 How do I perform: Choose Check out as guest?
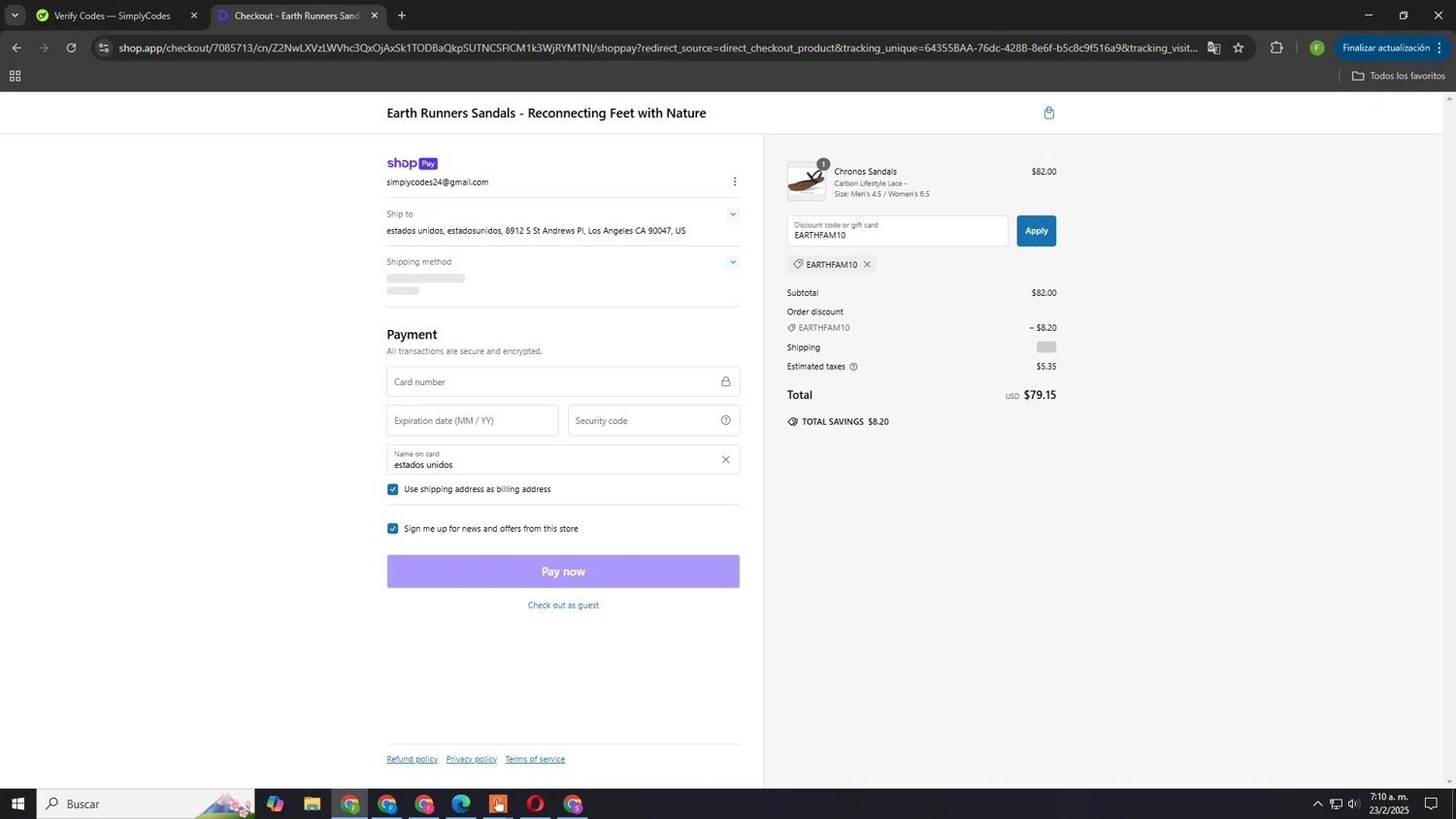pyautogui.click(x=563, y=606)
